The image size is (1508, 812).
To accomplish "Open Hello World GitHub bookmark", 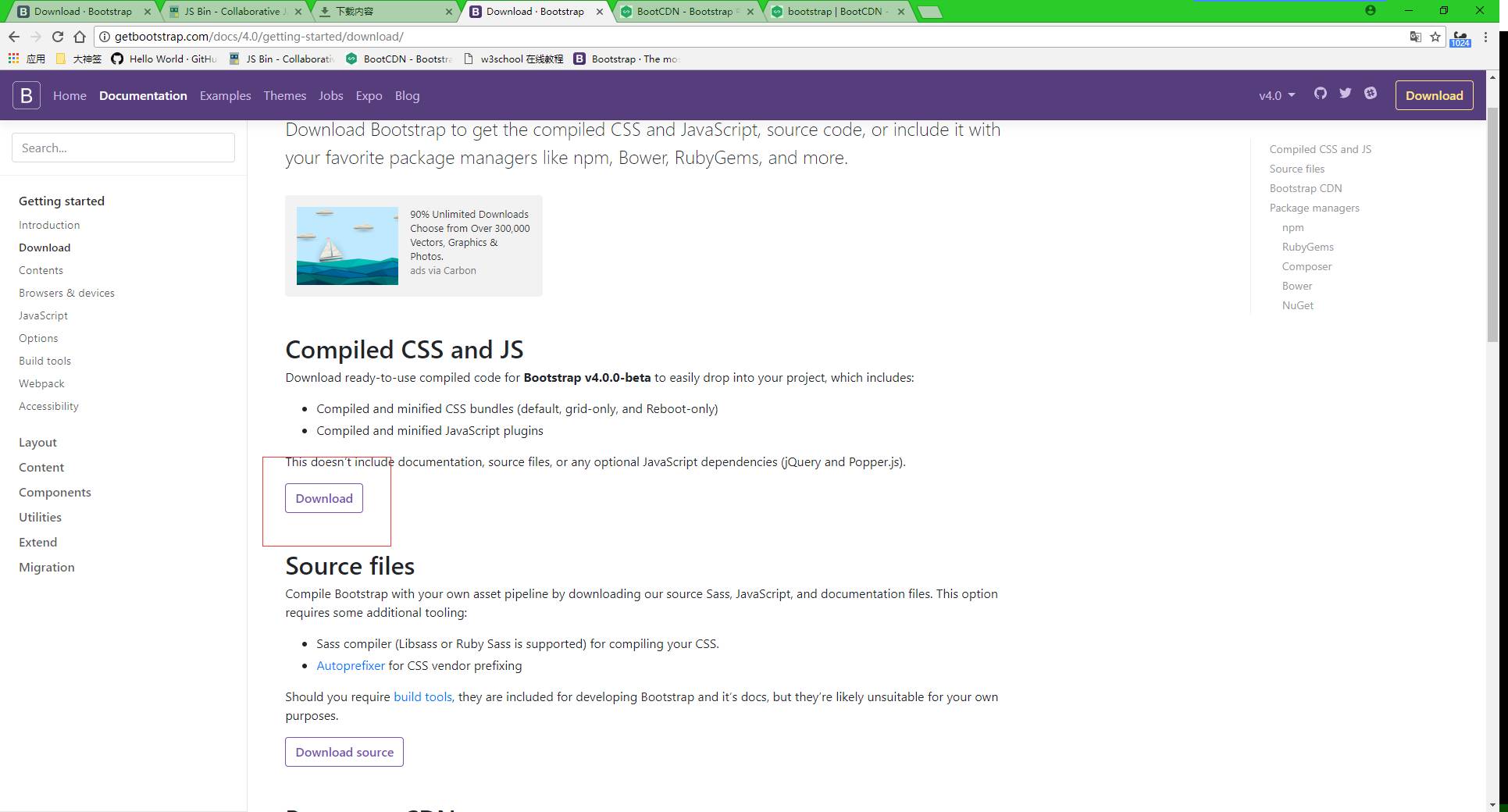I will [x=164, y=59].
